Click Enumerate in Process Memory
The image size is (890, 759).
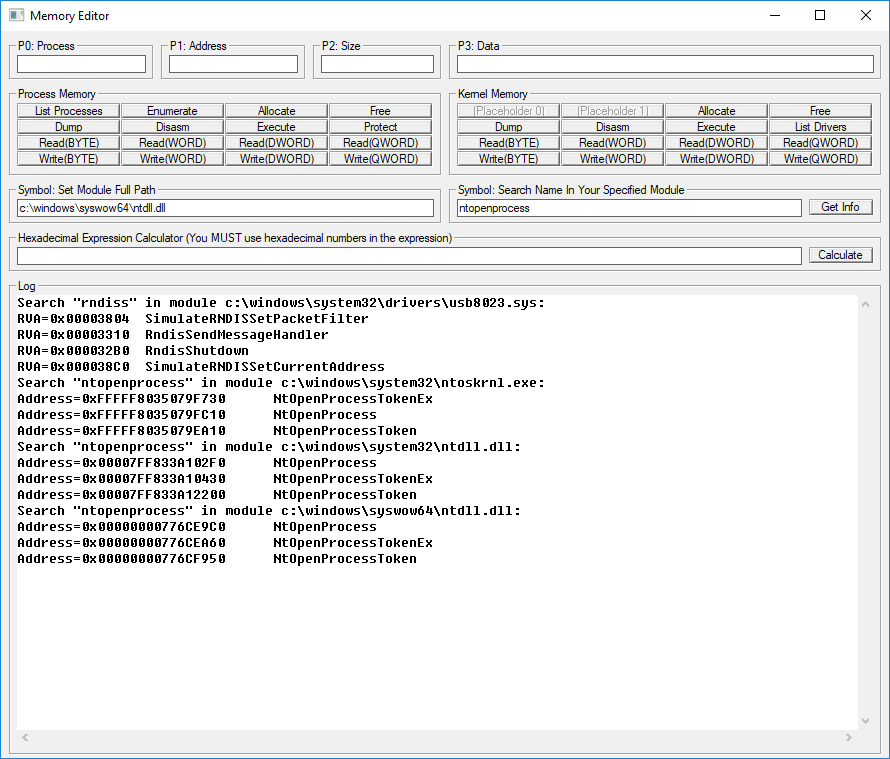[173, 111]
